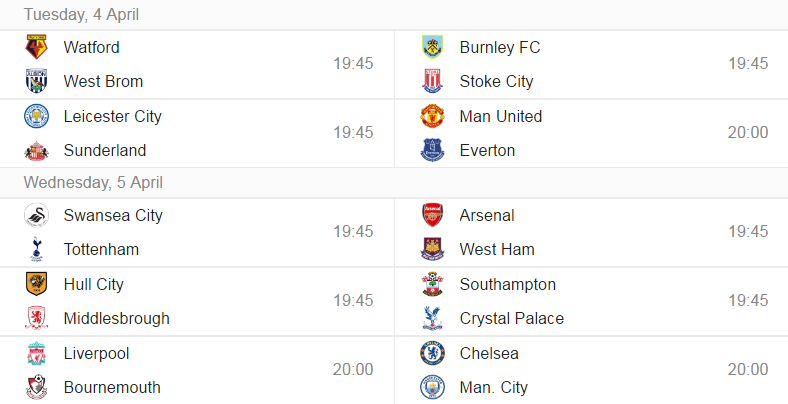Screen dimensions: 788x404
Task: Click the Liverpool club crest
Action: click(x=37, y=353)
